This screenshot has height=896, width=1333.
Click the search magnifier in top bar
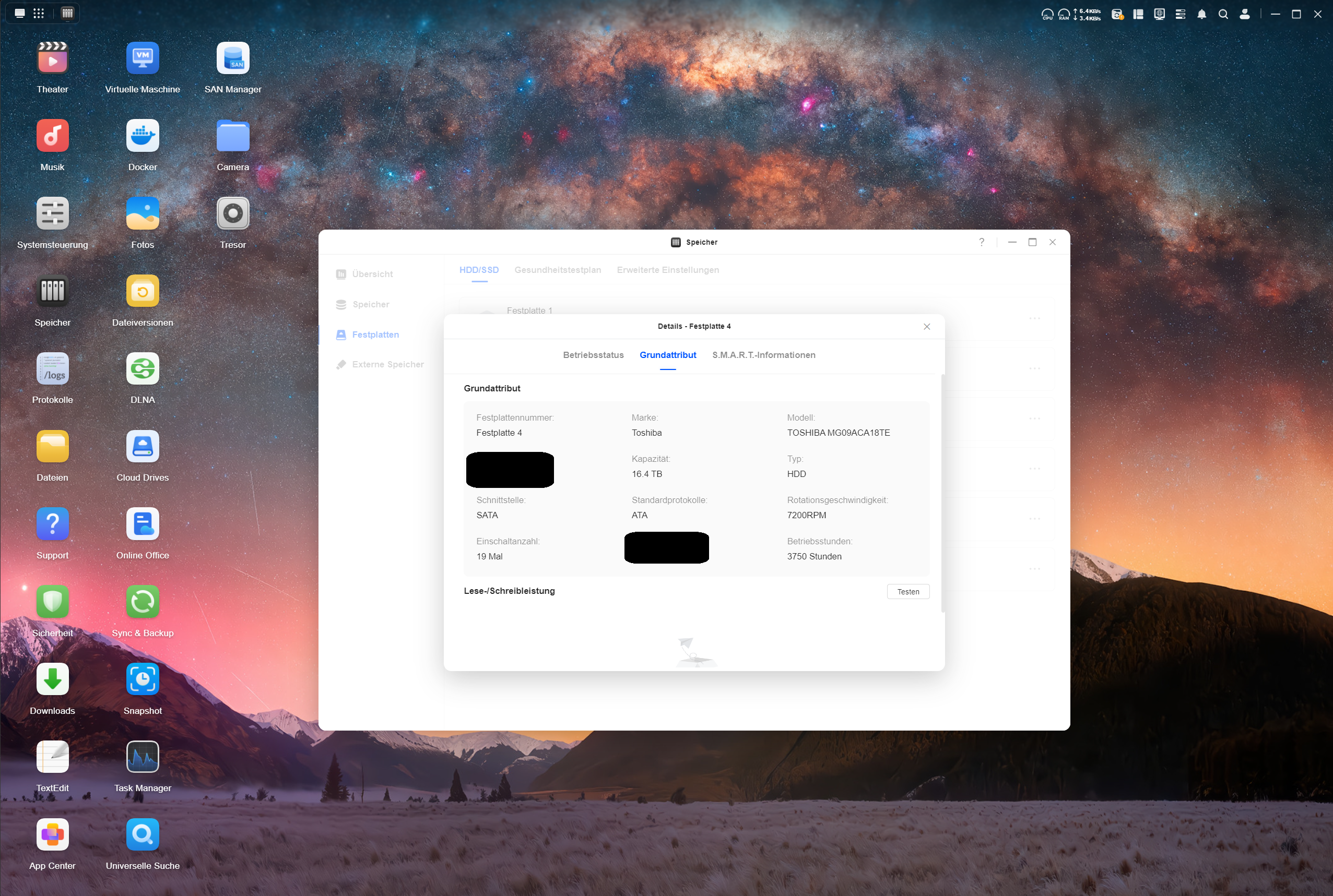[x=1223, y=14]
